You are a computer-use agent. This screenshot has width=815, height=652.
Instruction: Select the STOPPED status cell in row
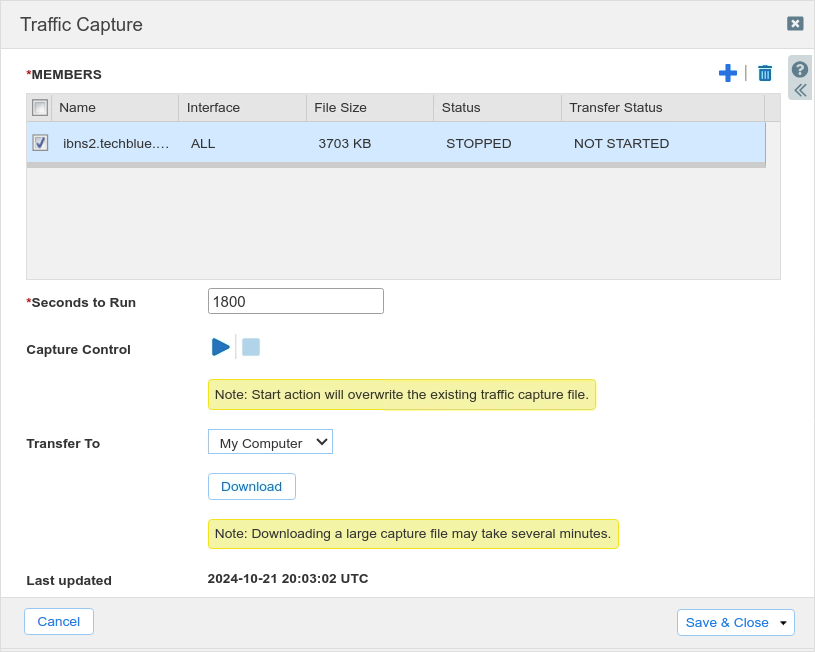[479, 144]
